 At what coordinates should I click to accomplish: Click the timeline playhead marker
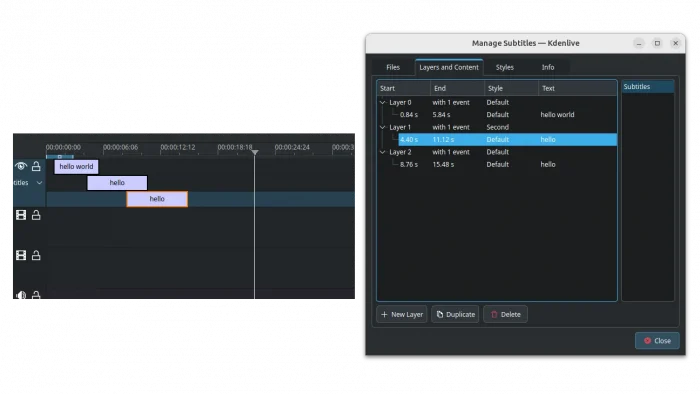click(254, 152)
